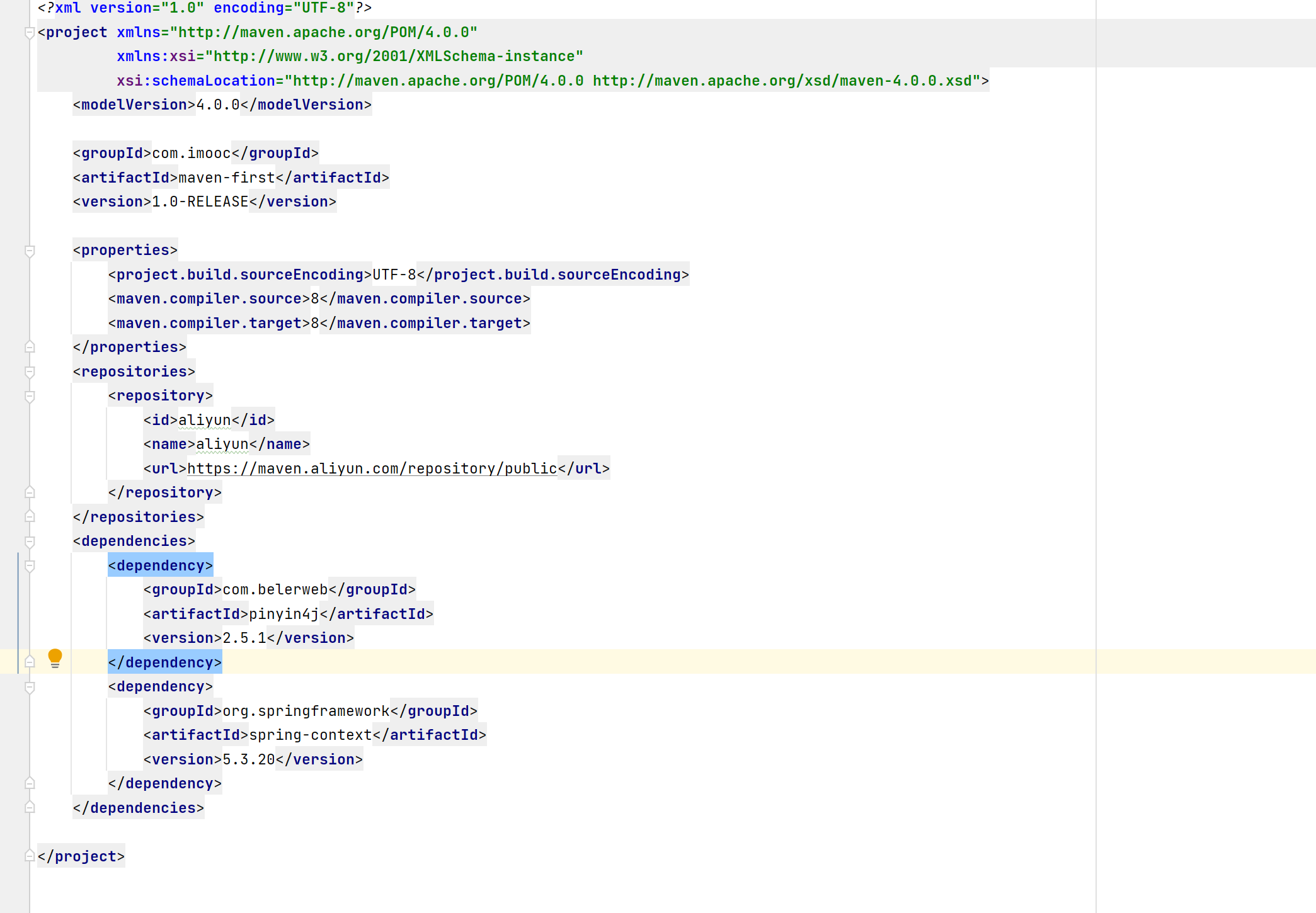
Task: Fold the highlighted pinyin4j dependency block
Action: (x=29, y=566)
